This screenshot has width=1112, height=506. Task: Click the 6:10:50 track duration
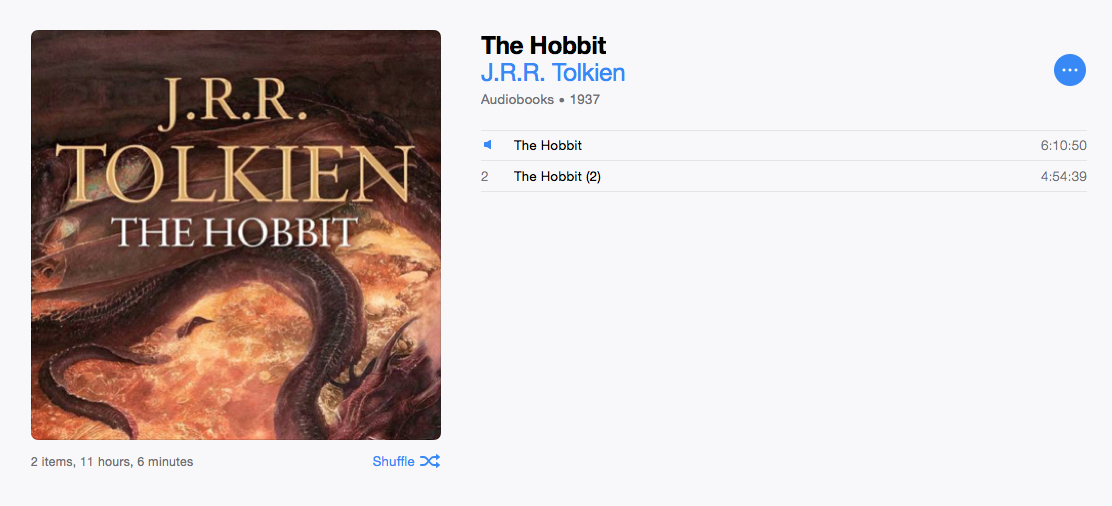1064,145
